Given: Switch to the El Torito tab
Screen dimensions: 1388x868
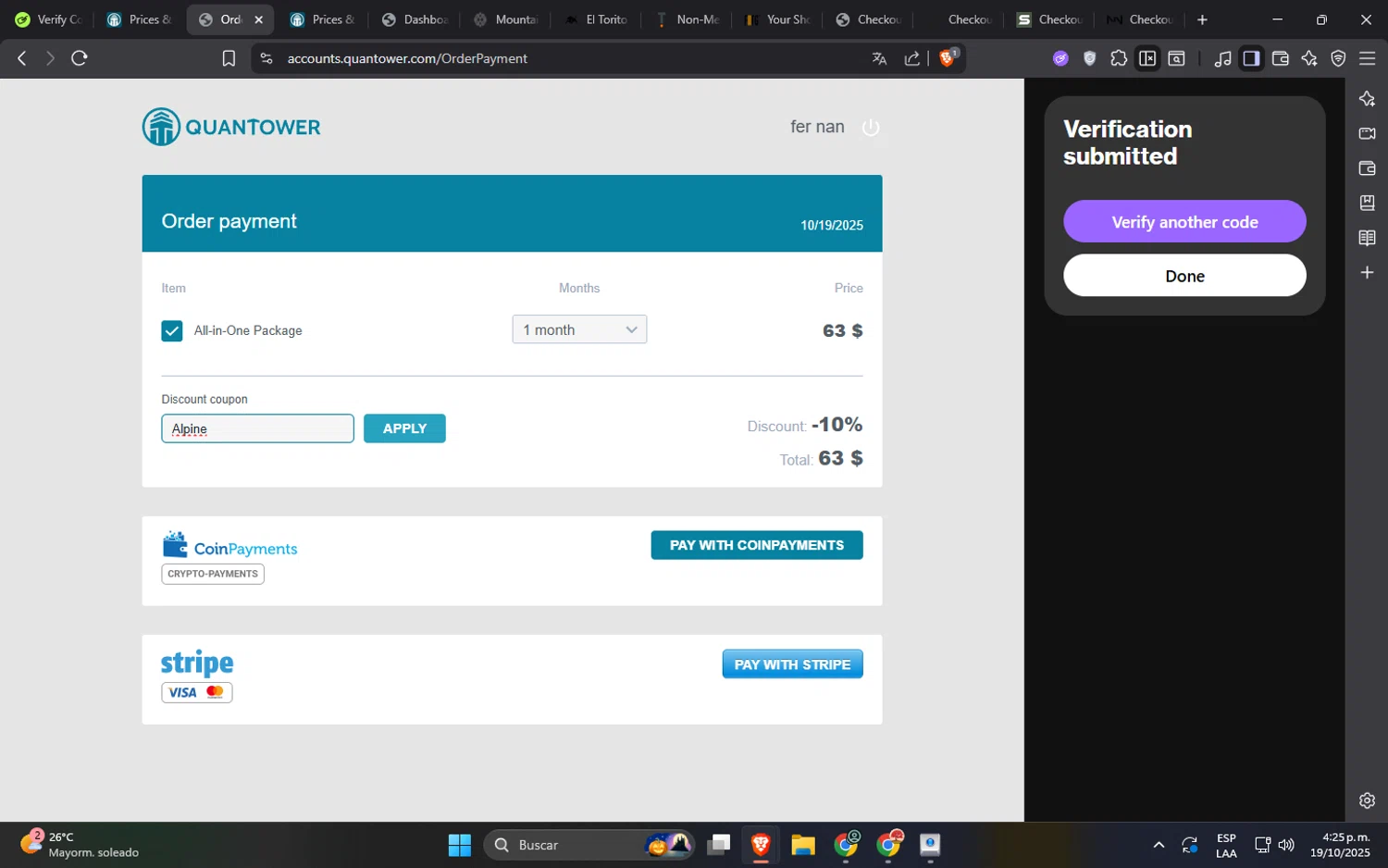Looking at the screenshot, I should [x=597, y=19].
